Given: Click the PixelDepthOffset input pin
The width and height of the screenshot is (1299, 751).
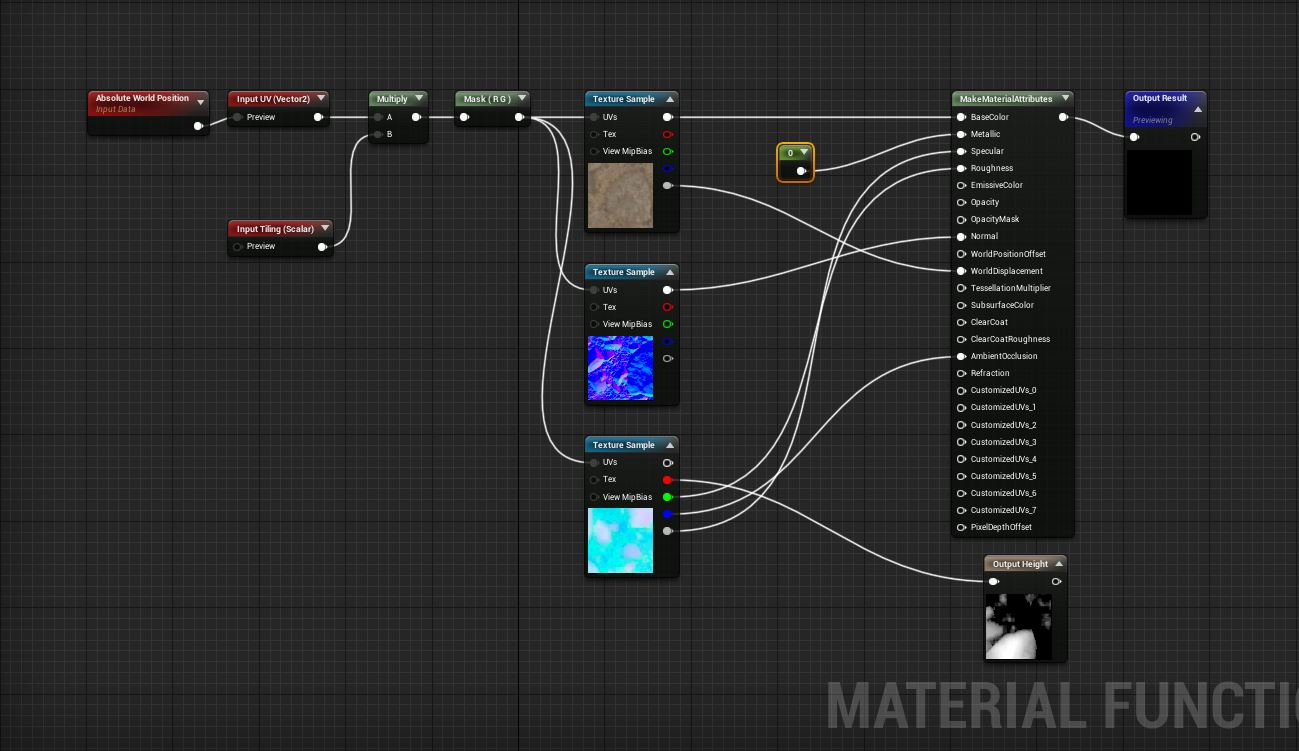Looking at the screenshot, I should (x=961, y=527).
